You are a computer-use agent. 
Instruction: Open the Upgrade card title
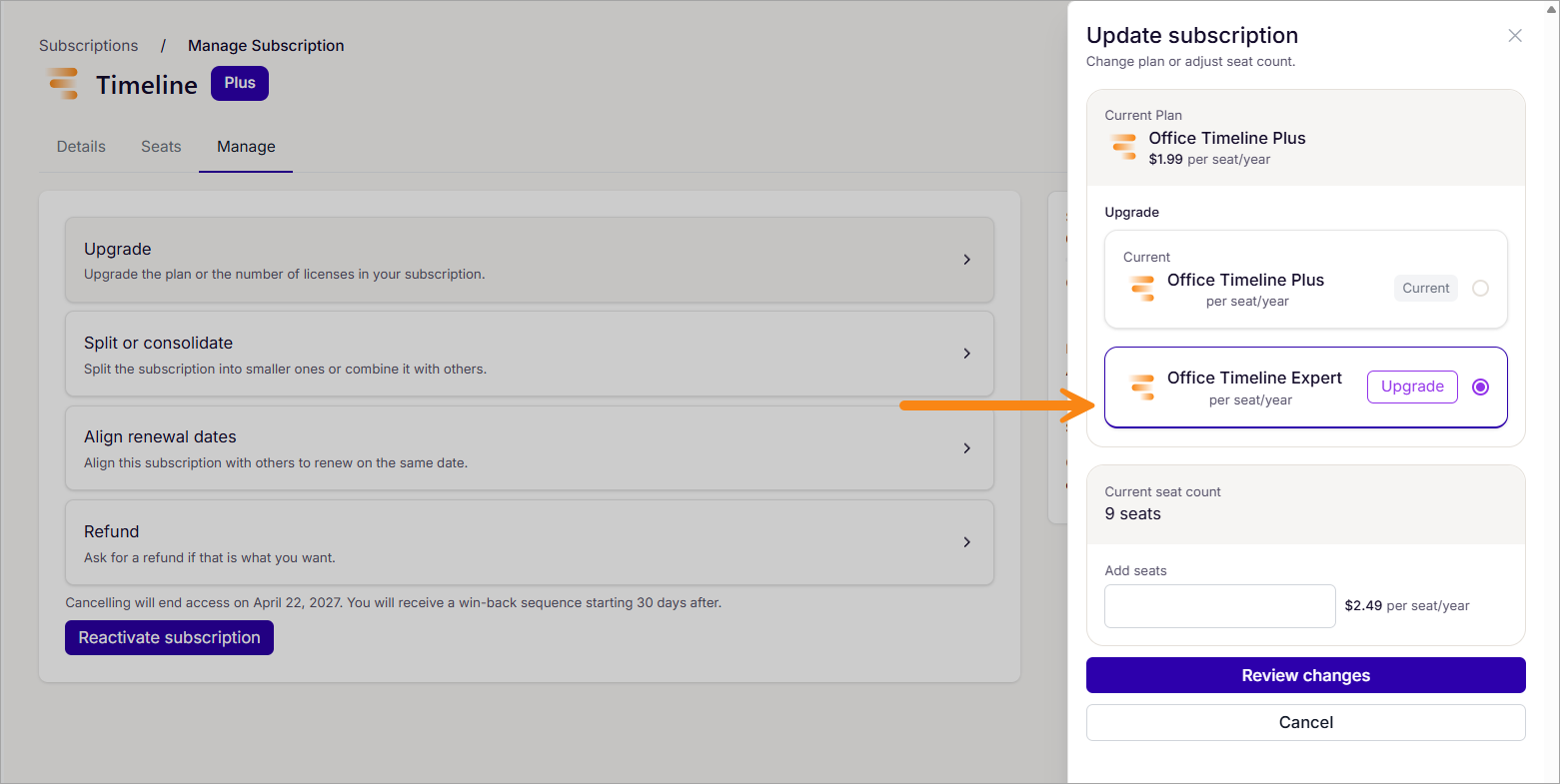pos(118,249)
